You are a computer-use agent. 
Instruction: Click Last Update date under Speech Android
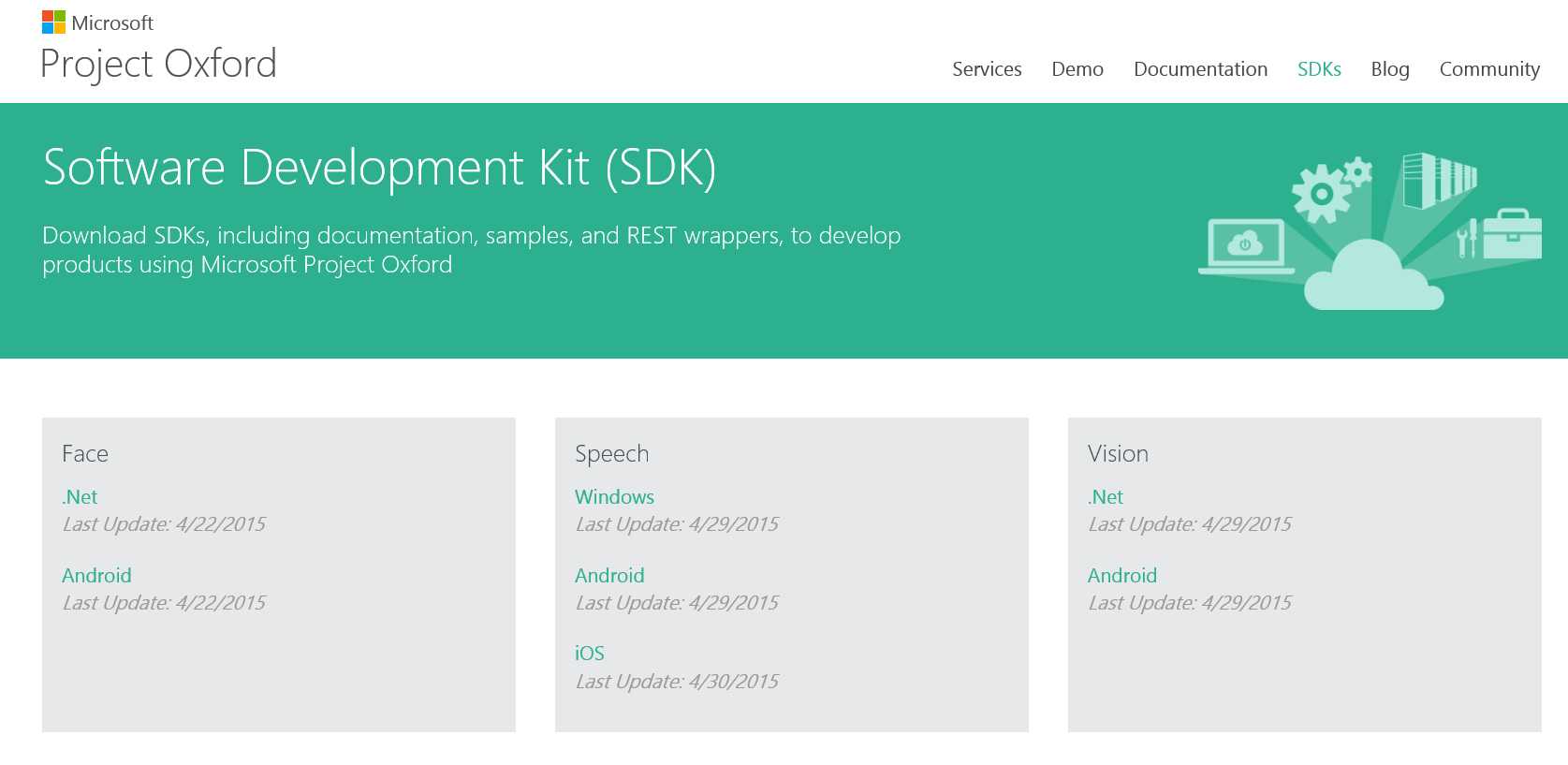[677, 603]
